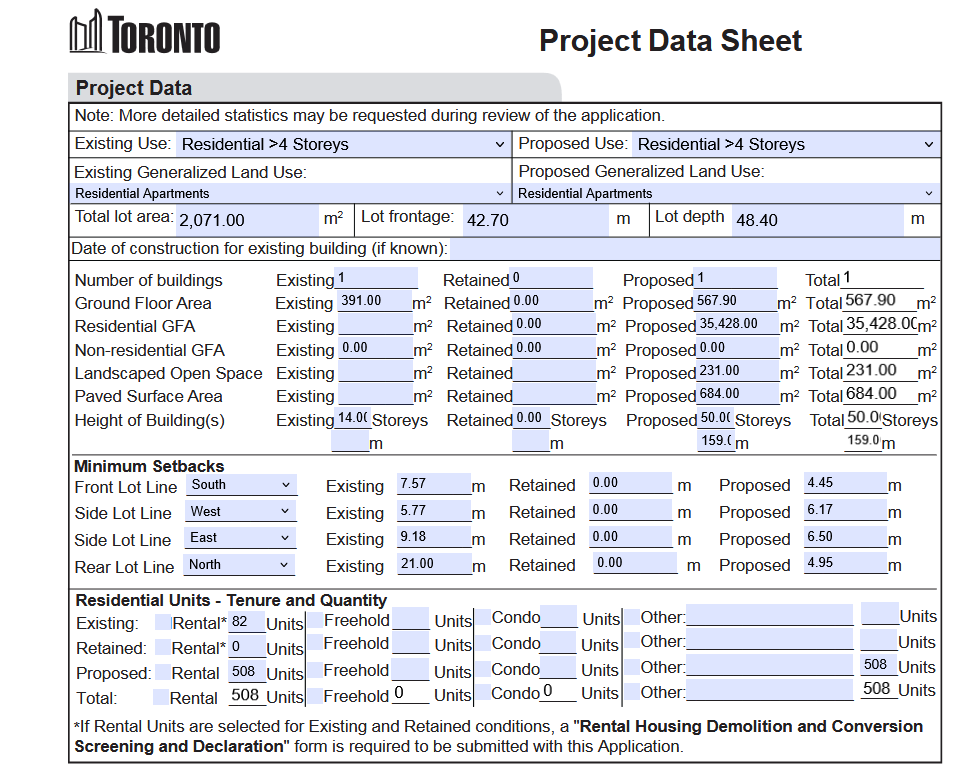969x773 pixels.
Task: Click Proposed Ground Floor Area field
Action: coord(737,301)
